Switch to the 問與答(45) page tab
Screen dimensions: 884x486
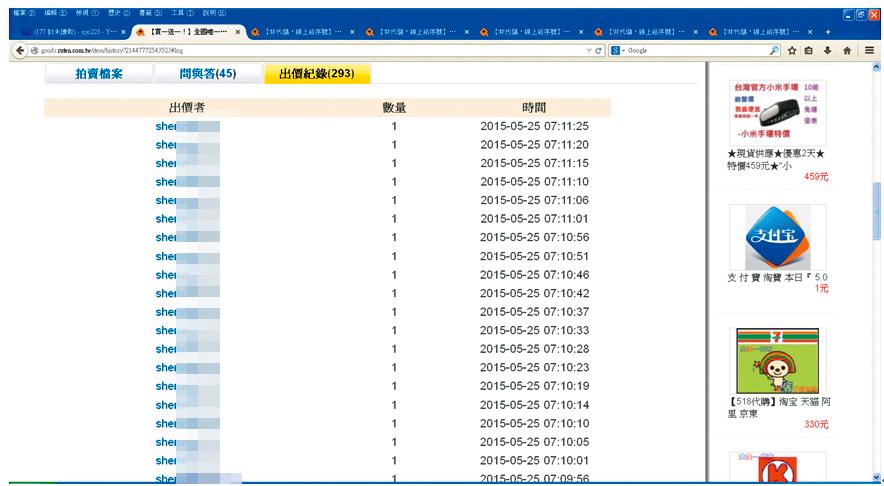click(208, 74)
